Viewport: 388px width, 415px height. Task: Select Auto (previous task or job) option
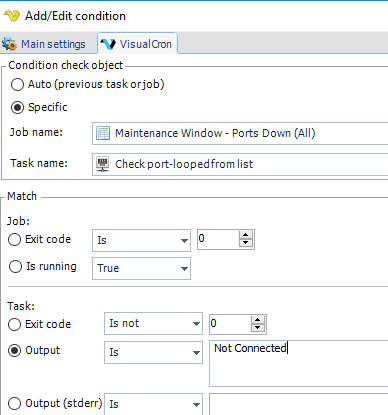(17, 84)
